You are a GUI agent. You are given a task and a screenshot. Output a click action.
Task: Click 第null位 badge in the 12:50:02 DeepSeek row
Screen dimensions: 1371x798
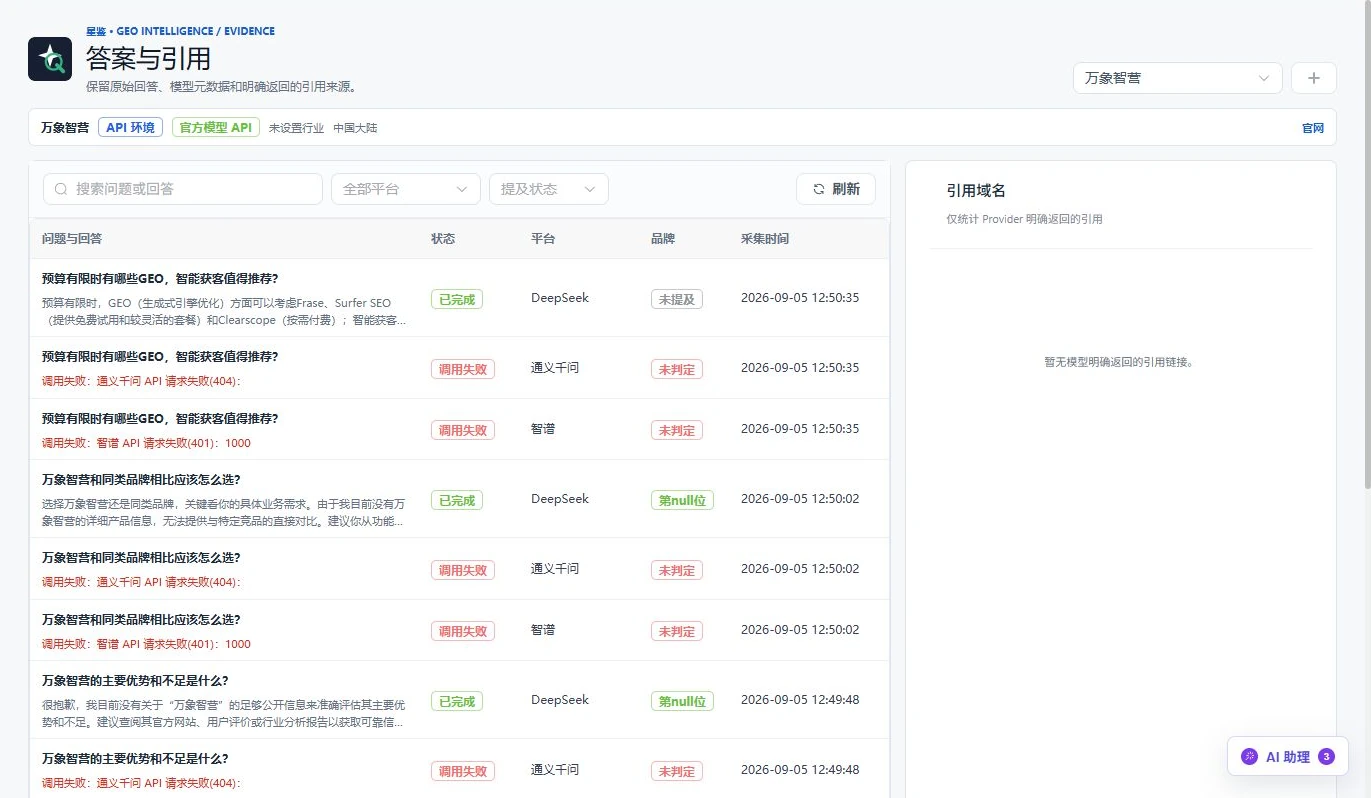point(682,501)
